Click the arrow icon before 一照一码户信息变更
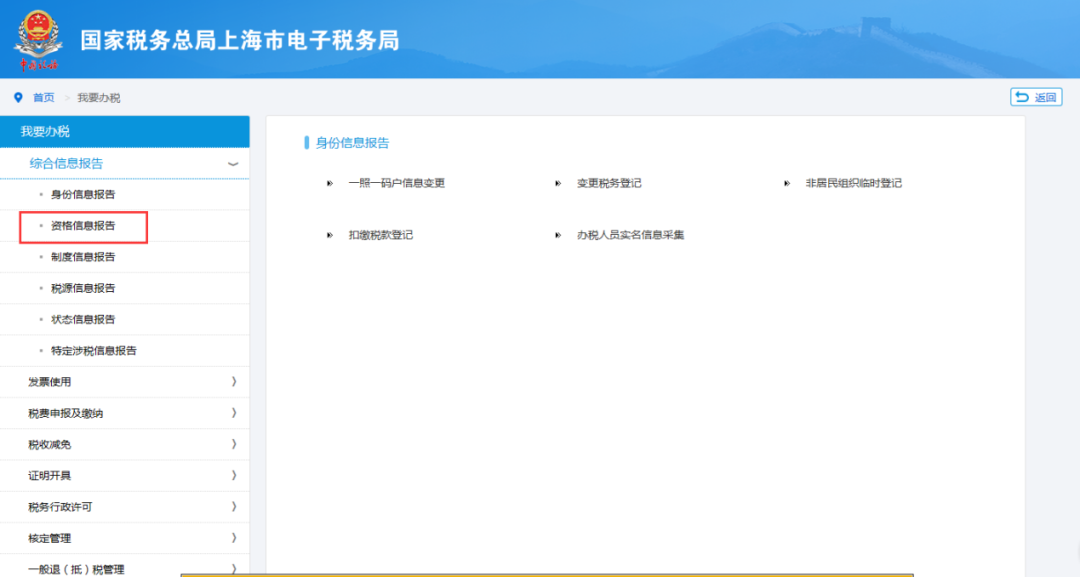This screenshot has height=577, width=1080. pyautogui.click(x=330, y=183)
